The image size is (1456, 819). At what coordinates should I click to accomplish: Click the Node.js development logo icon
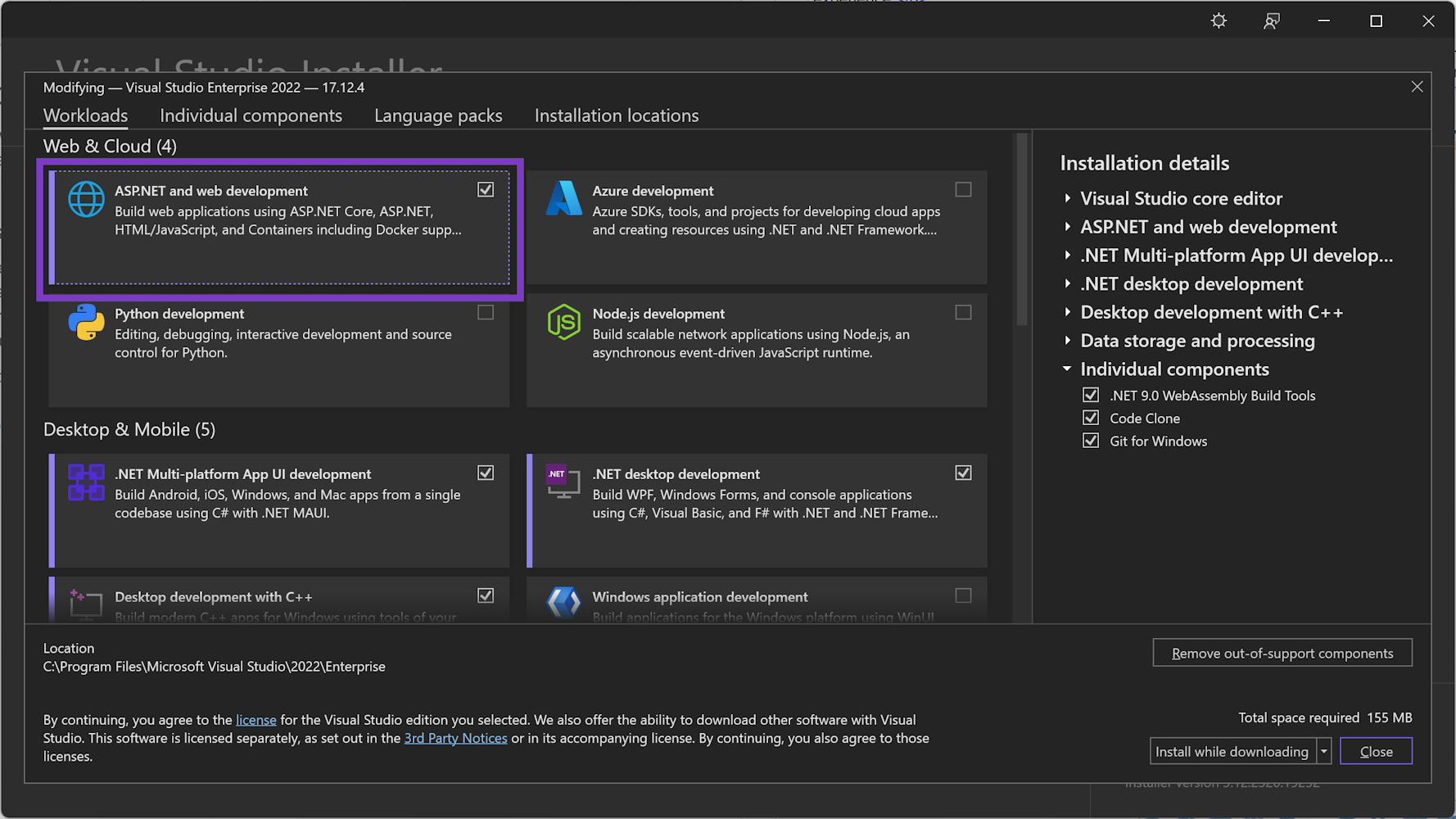point(563,322)
